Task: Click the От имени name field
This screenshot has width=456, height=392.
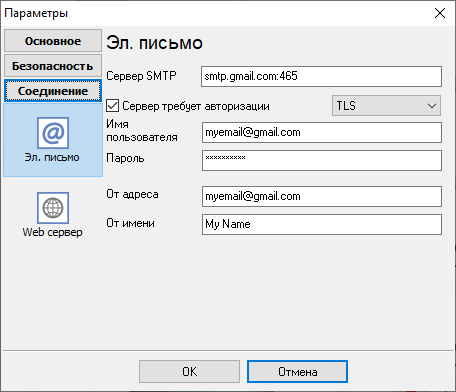Action: pyautogui.click(x=322, y=224)
